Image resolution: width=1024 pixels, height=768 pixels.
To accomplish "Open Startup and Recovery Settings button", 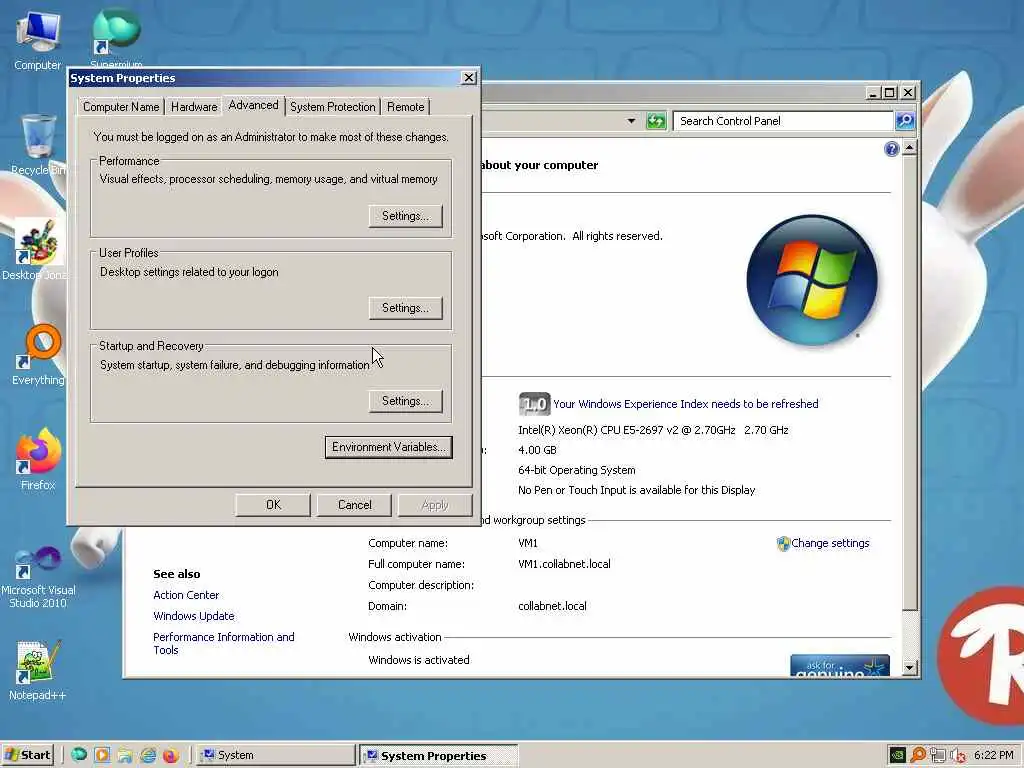I will tap(406, 400).
